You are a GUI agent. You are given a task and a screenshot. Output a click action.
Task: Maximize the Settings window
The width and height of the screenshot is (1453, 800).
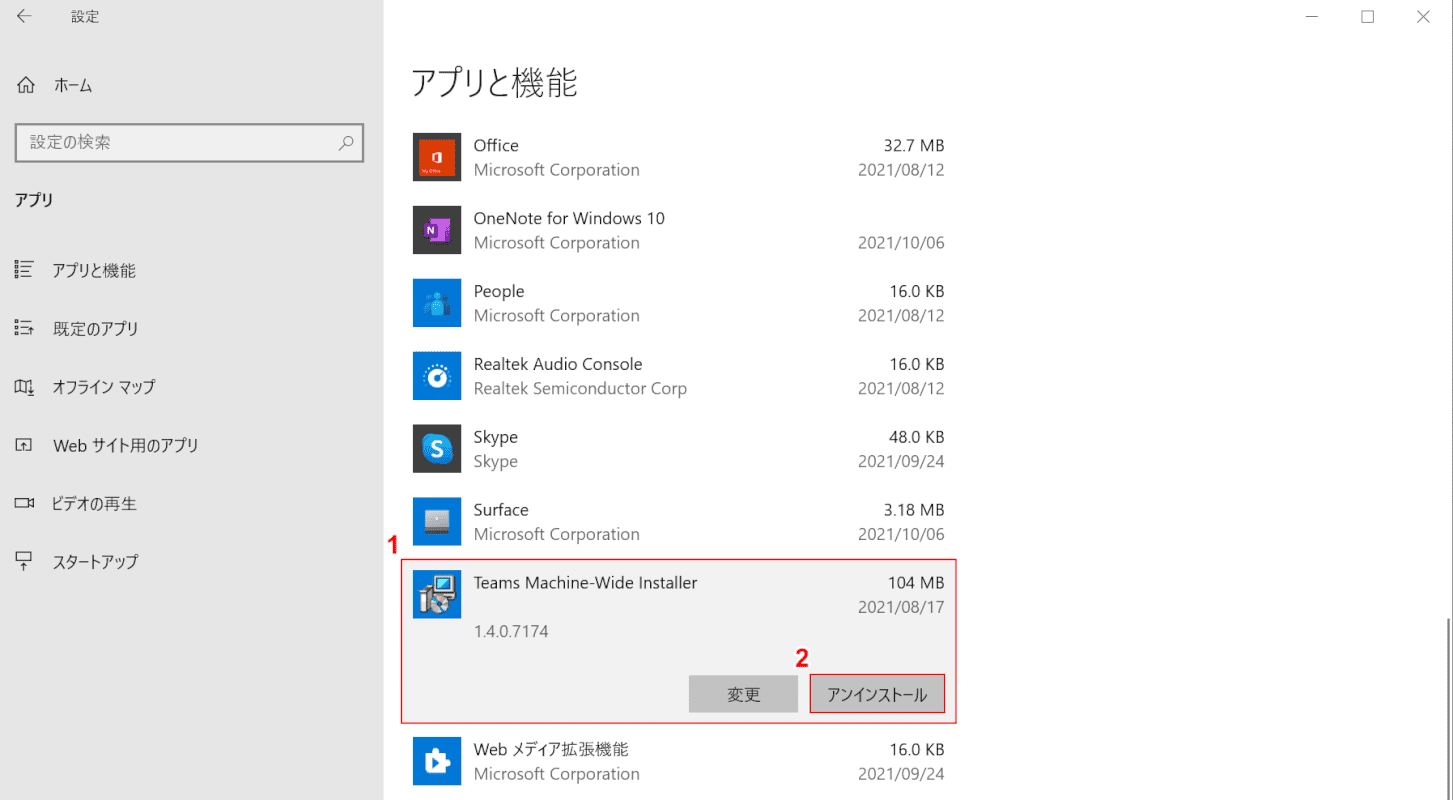click(x=1368, y=17)
